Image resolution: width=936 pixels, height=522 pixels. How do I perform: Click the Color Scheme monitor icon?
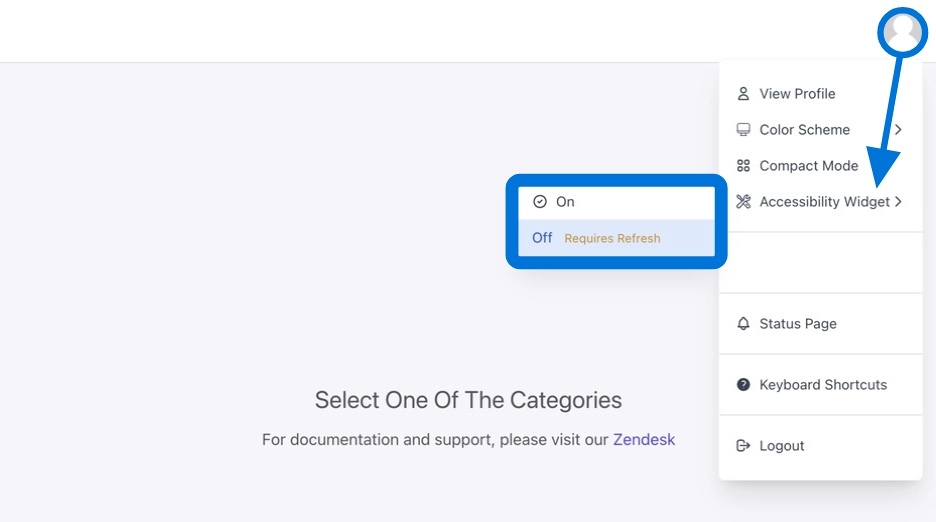pyautogui.click(x=743, y=130)
